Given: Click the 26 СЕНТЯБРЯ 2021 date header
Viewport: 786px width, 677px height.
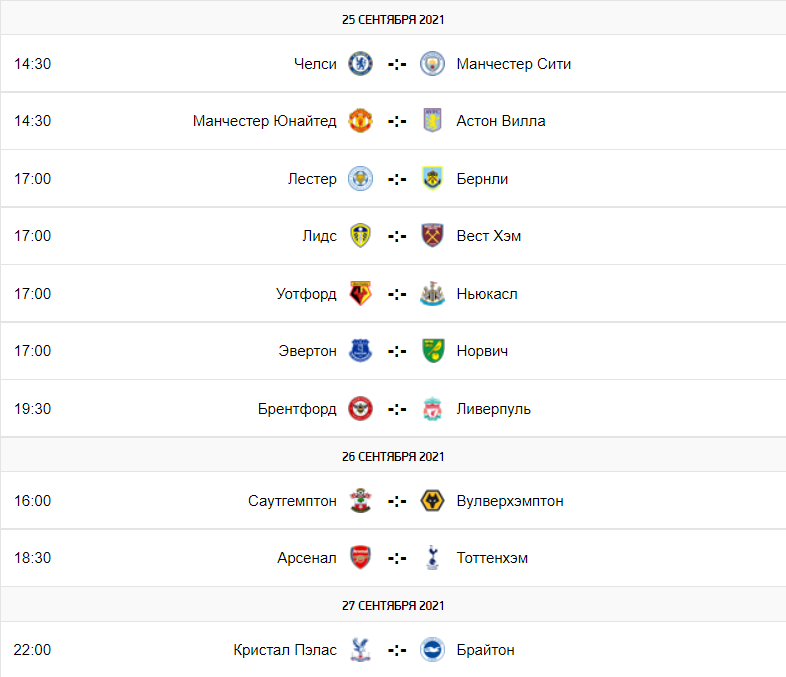Looking at the screenshot, I should pos(393,457).
